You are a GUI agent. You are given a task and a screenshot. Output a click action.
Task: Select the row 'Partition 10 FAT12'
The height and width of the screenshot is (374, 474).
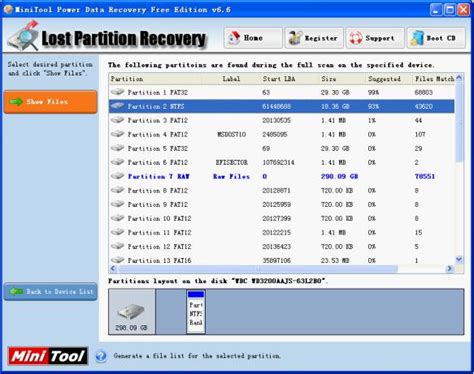pos(282,218)
